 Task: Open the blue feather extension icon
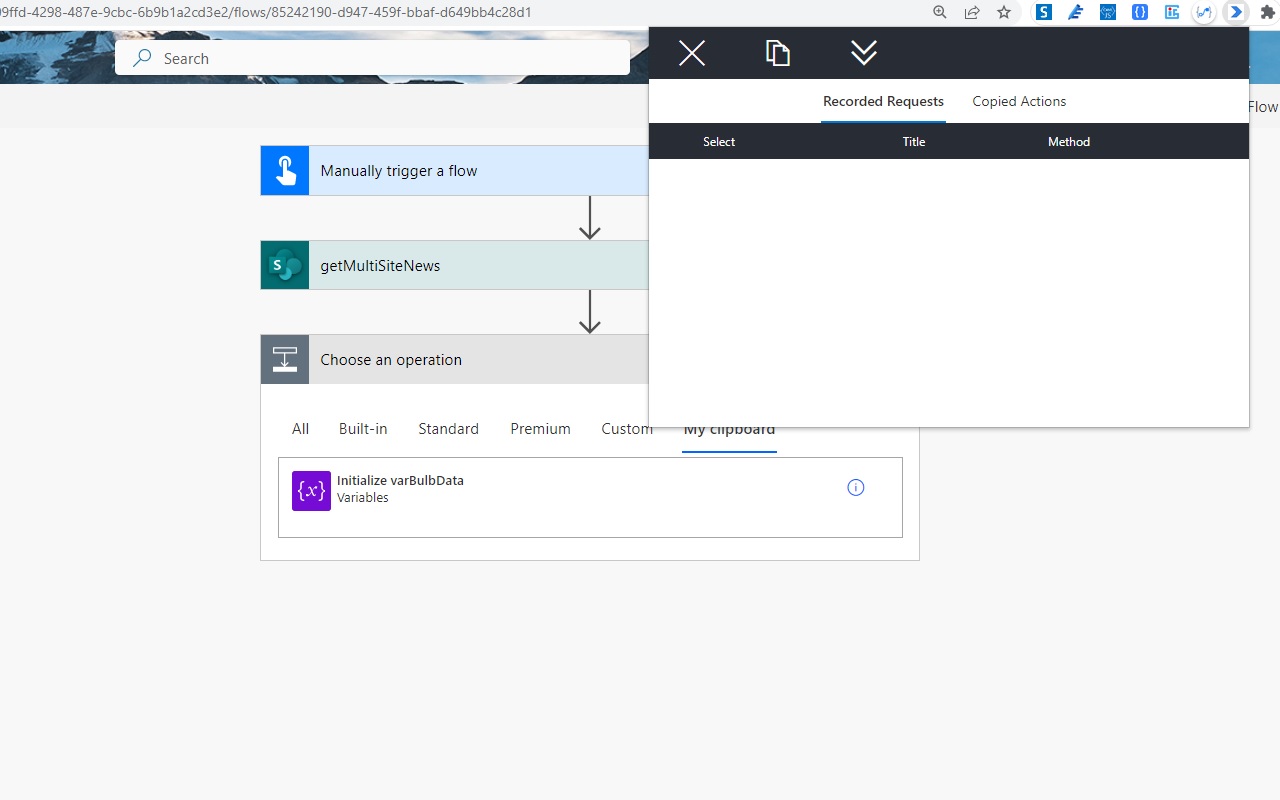tap(1076, 13)
